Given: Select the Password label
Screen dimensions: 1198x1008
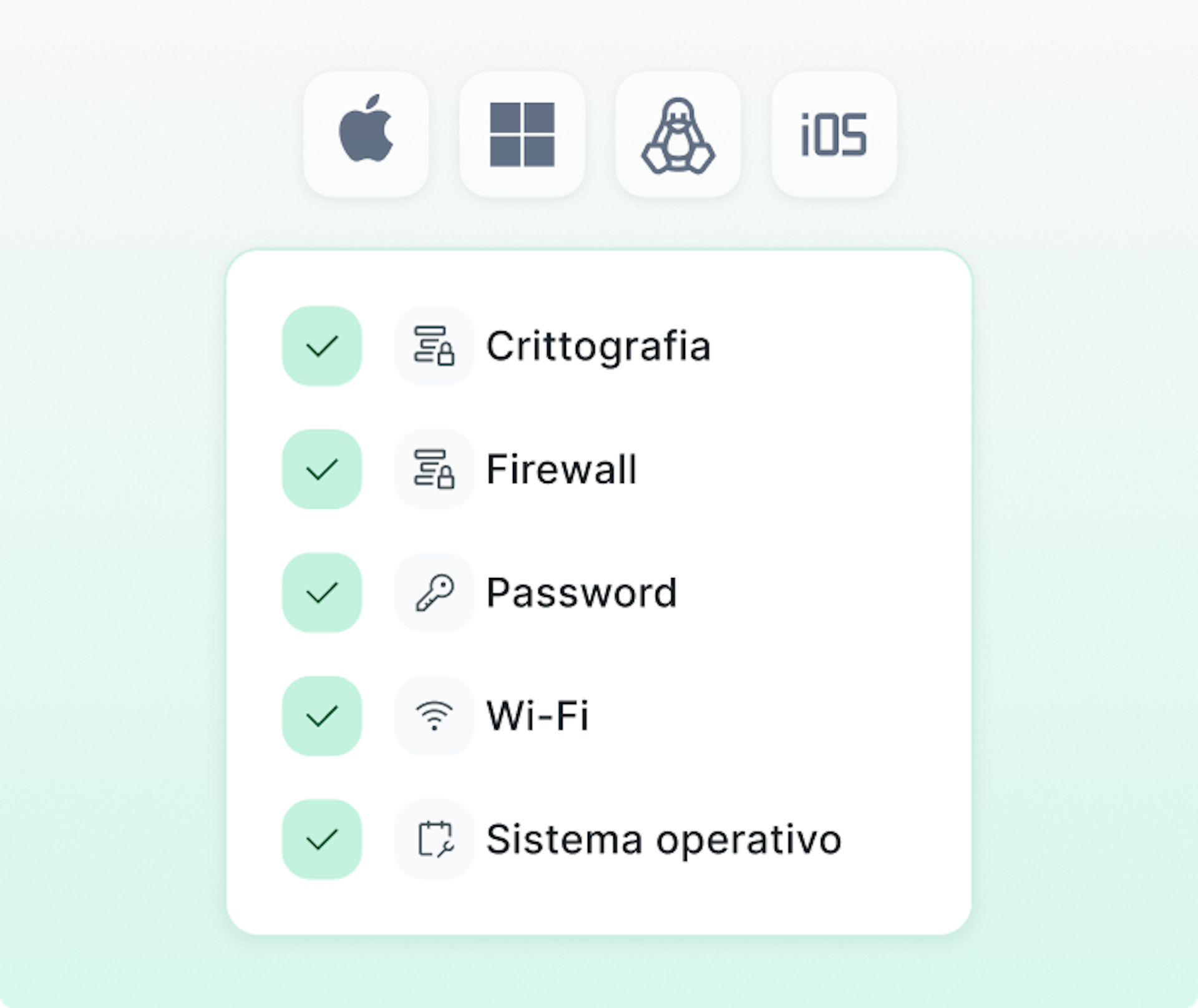Looking at the screenshot, I should click(582, 592).
